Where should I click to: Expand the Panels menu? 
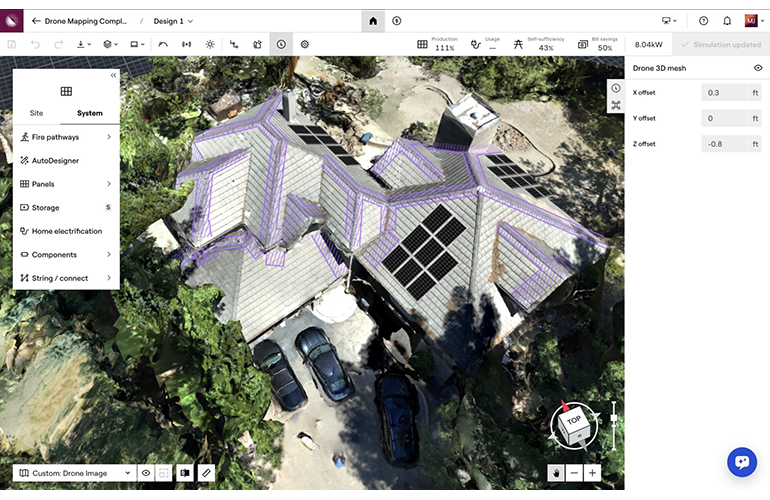point(66,184)
